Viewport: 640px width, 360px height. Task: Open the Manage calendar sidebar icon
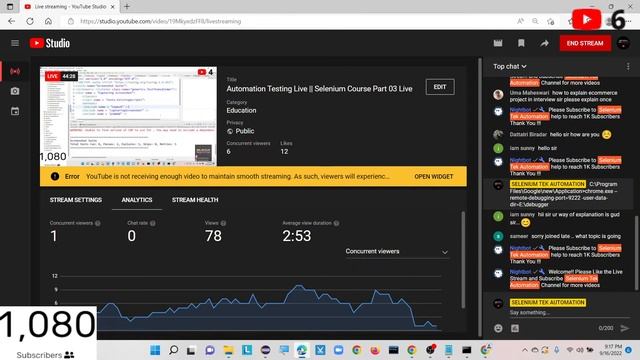15,111
